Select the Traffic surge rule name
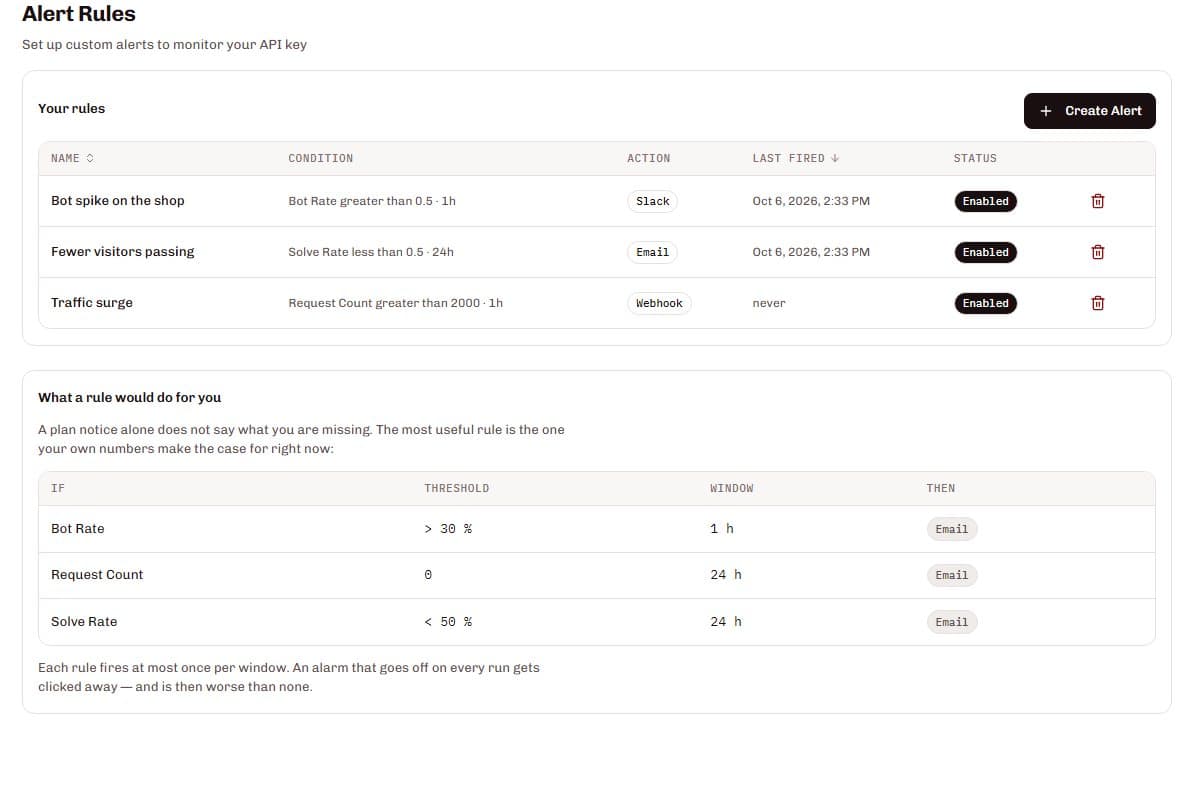 92,303
